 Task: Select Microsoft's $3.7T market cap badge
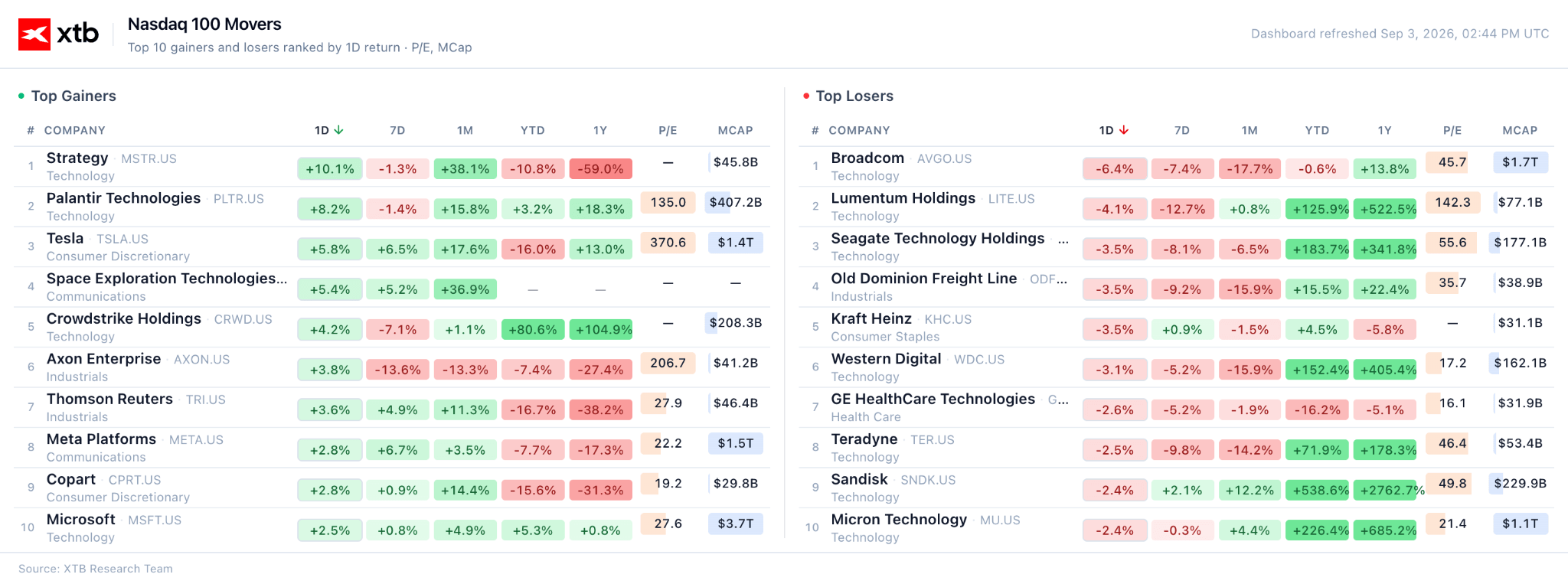coord(735,524)
